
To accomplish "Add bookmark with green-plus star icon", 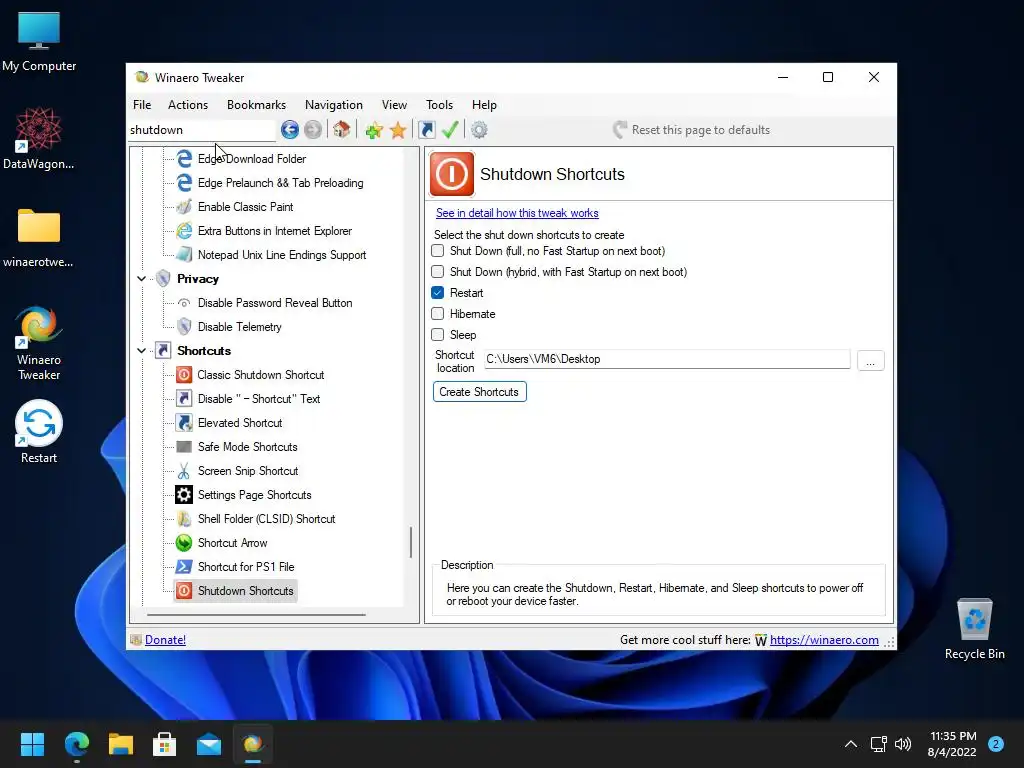I will click(x=374, y=130).
